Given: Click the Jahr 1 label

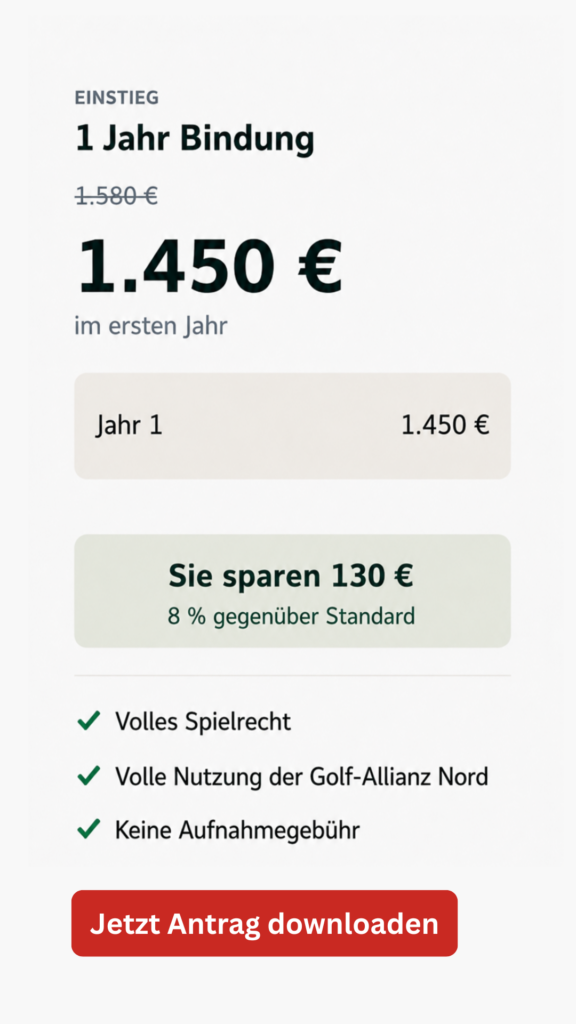Looking at the screenshot, I should click(129, 426).
